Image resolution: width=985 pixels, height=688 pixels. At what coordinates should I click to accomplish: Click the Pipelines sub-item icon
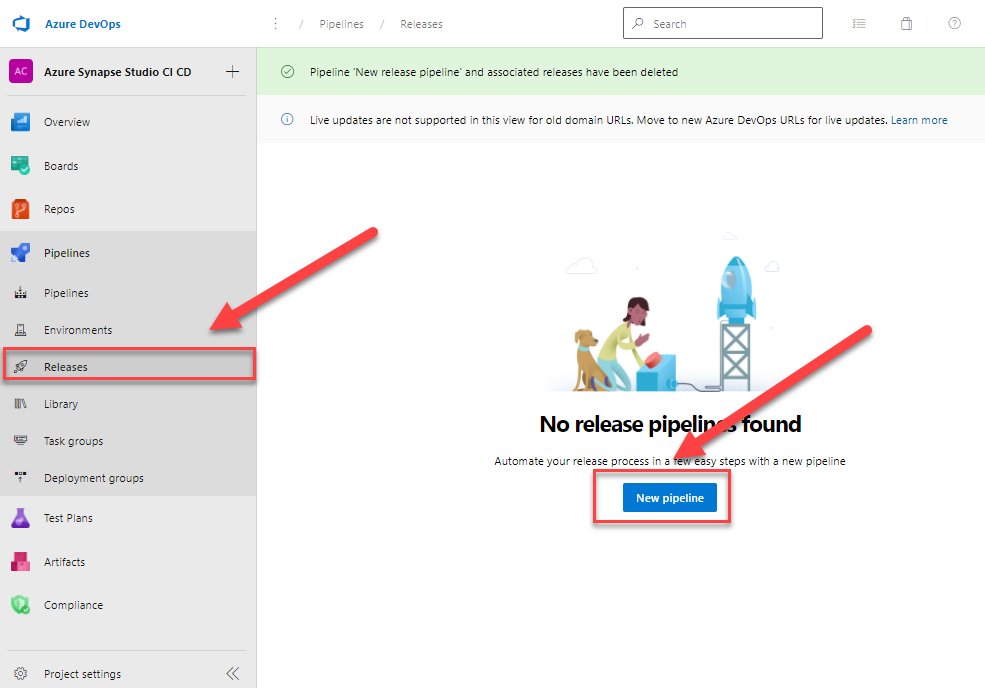(20, 293)
